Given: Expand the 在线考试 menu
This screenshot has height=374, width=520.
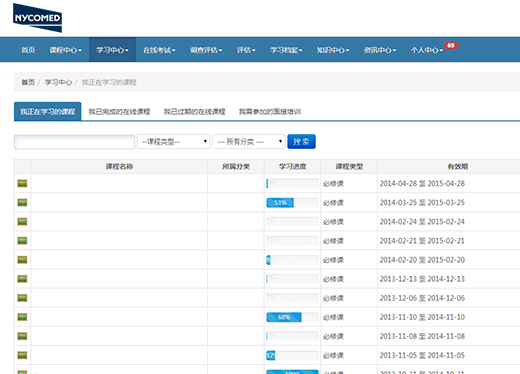Looking at the screenshot, I should pos(159,50).
